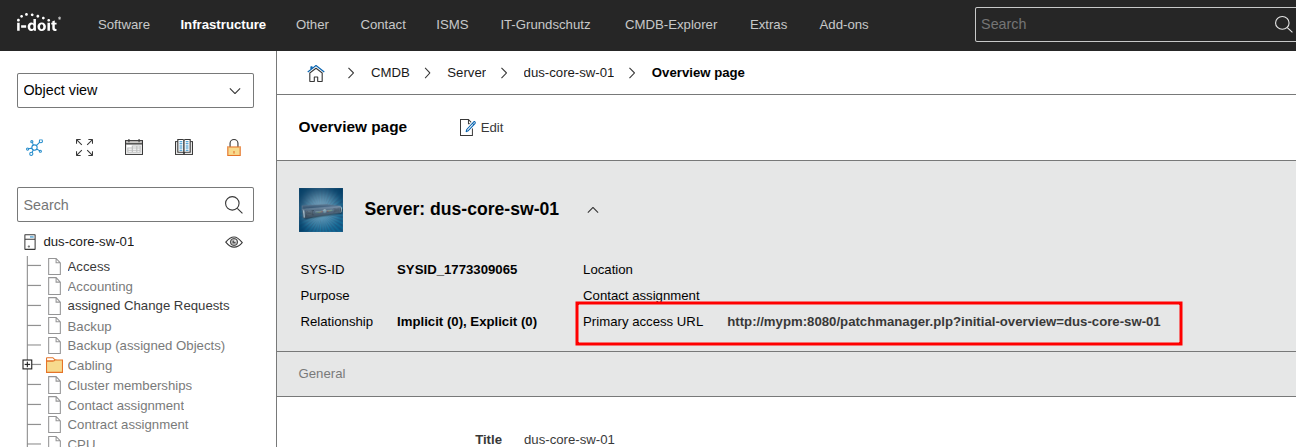Screen dimensions: 1296x447
Task: Open the Access tree category
Action: coord(89,267)
